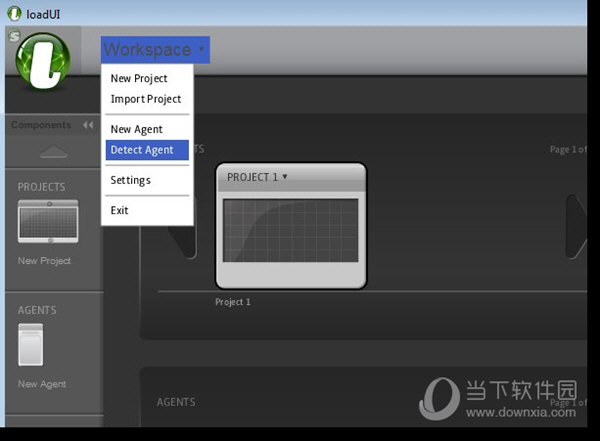Click the Components panel title
The width and height of the screenshot is (600, 441).
pyautogui.click(x=41, y=125)
